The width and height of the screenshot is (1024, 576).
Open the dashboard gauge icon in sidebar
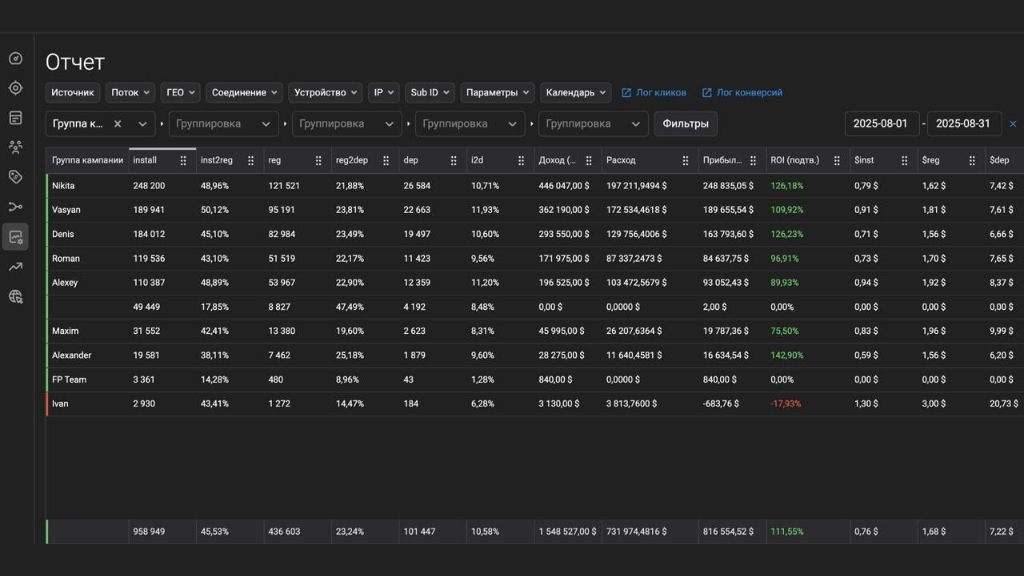(x=15, y=58)
